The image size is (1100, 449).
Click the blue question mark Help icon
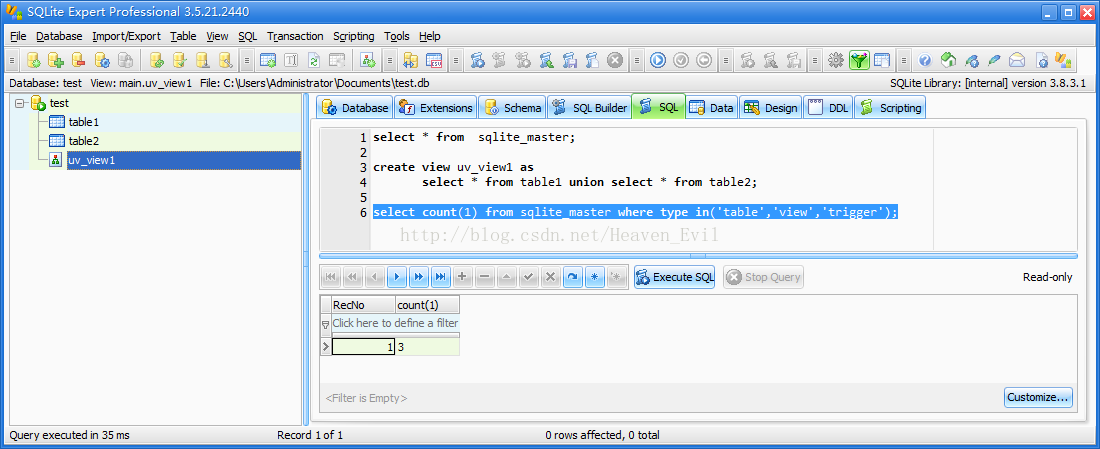(x=925, y=60)
